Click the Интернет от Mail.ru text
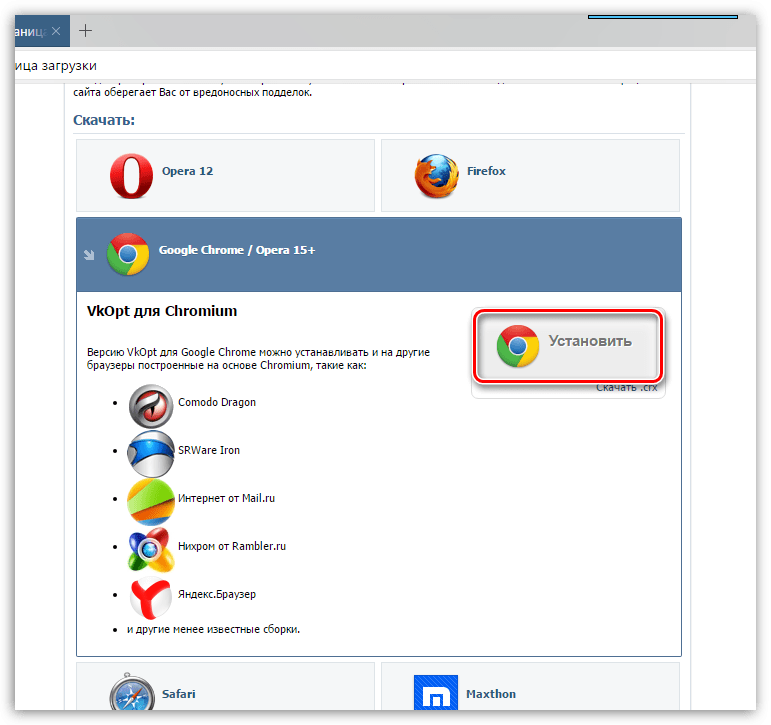 pos(226,498)
